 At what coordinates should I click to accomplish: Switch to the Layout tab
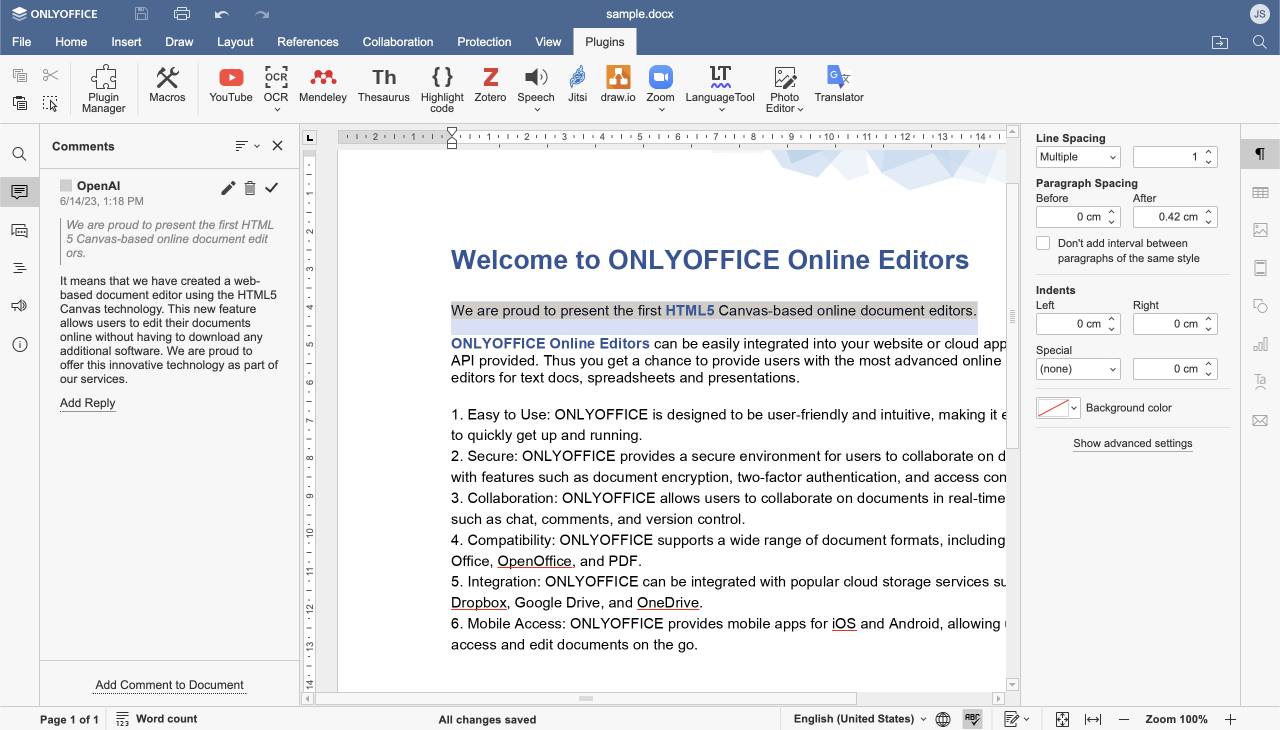click(x=236, y=42)
